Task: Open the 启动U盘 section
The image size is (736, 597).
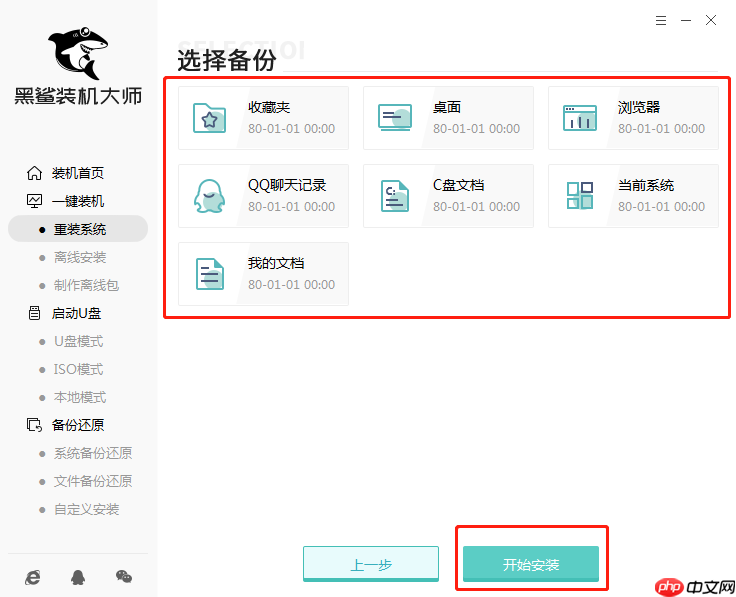Action: (x=76, y=313)
